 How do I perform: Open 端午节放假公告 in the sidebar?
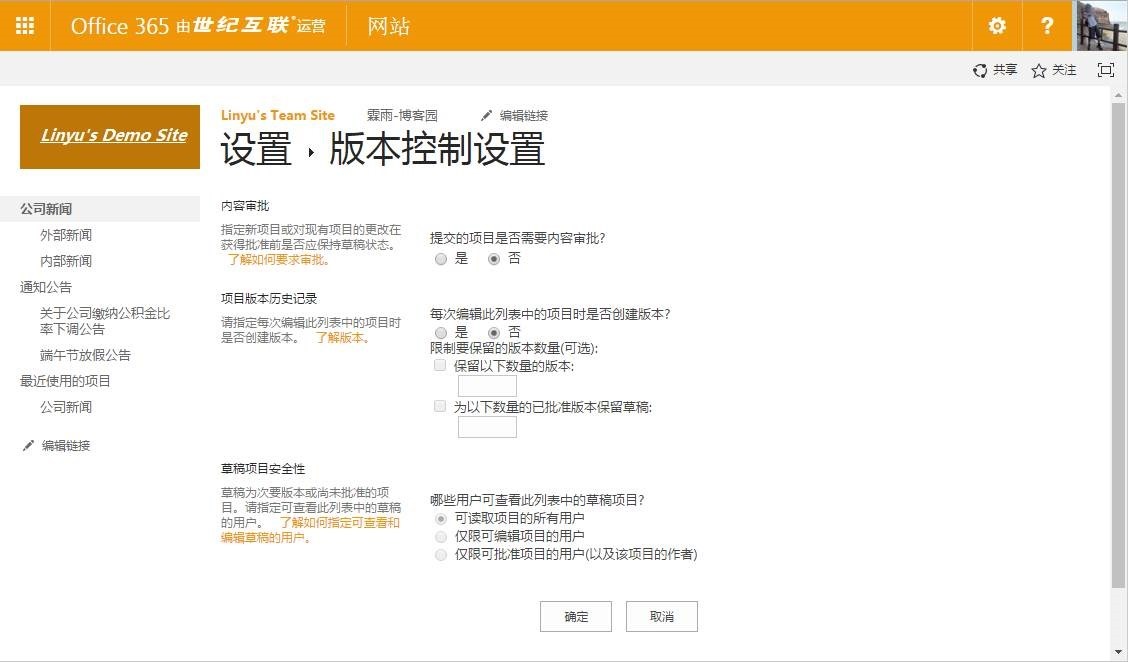click(x=85, y=355)
